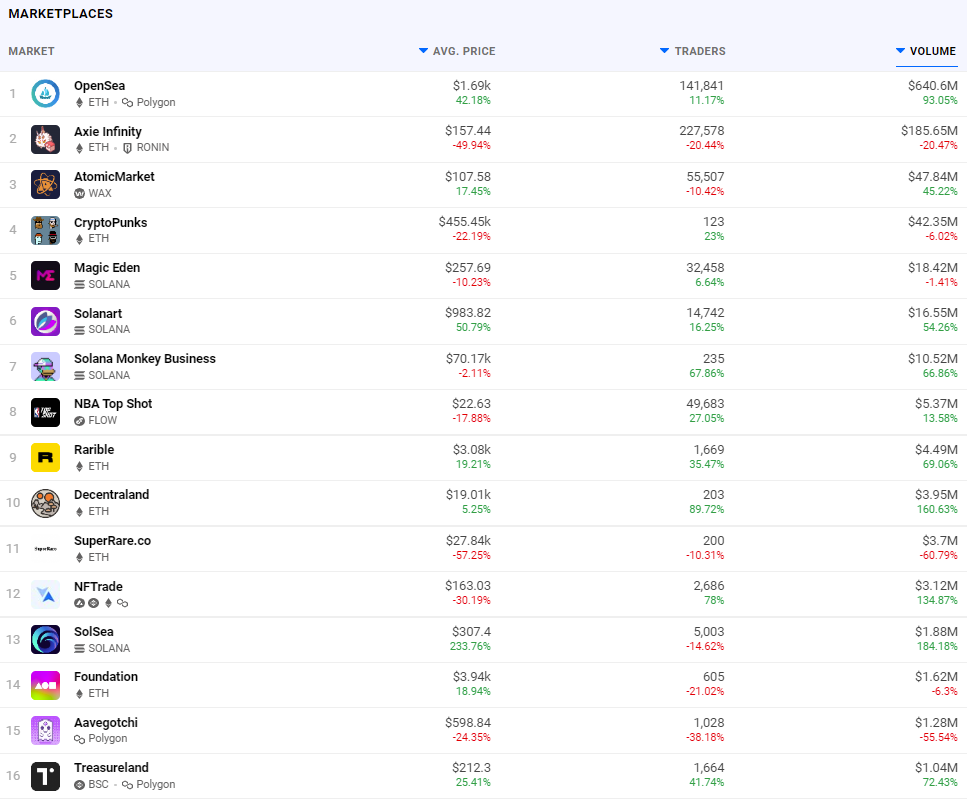Viewport: 967px width, 803px height.
Task: Open the CryptoPunks marketplace link
Action: coord(110,223)
